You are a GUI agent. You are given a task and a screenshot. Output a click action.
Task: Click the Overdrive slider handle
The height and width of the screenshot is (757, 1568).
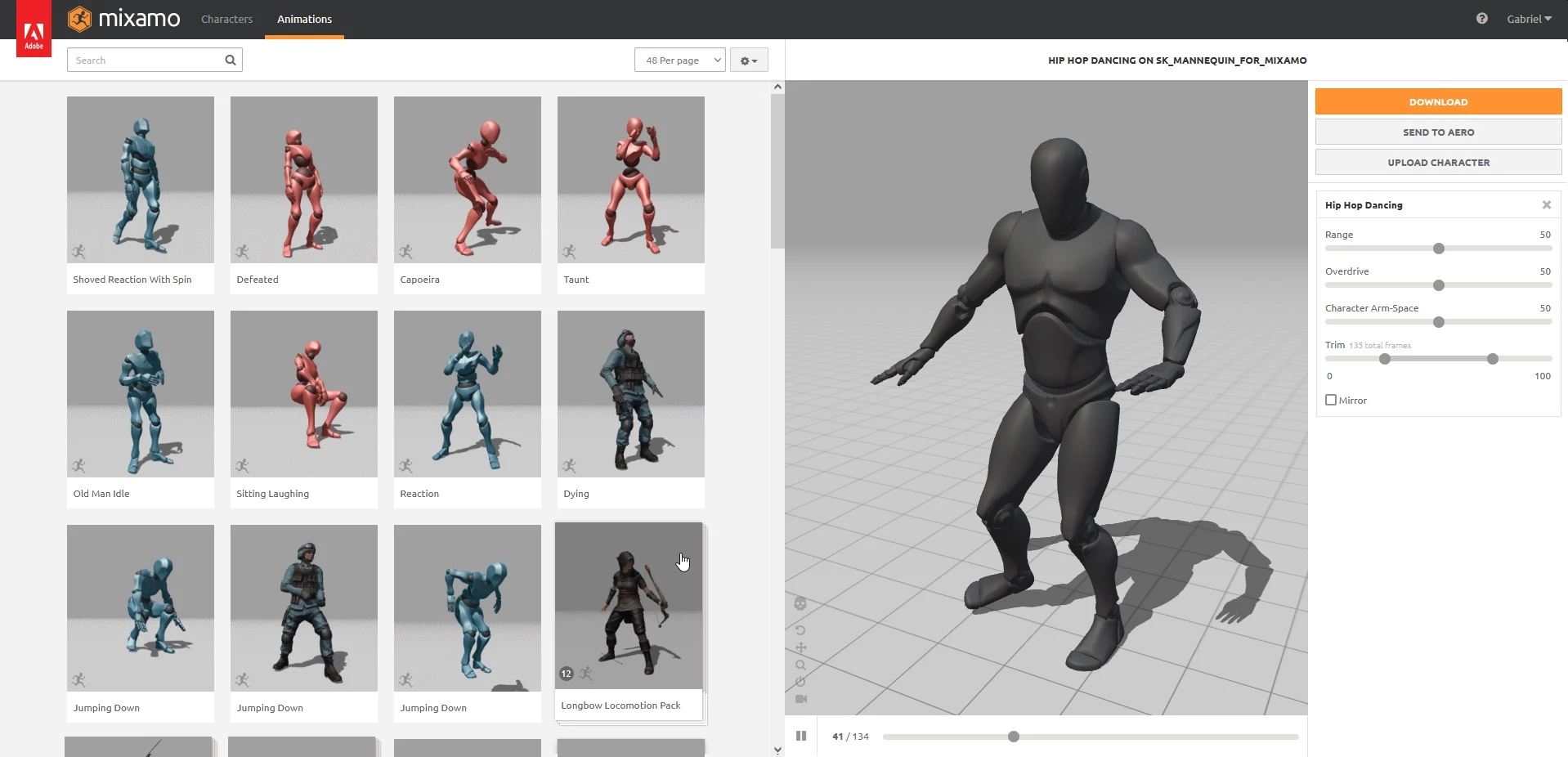coord(1438,285)
